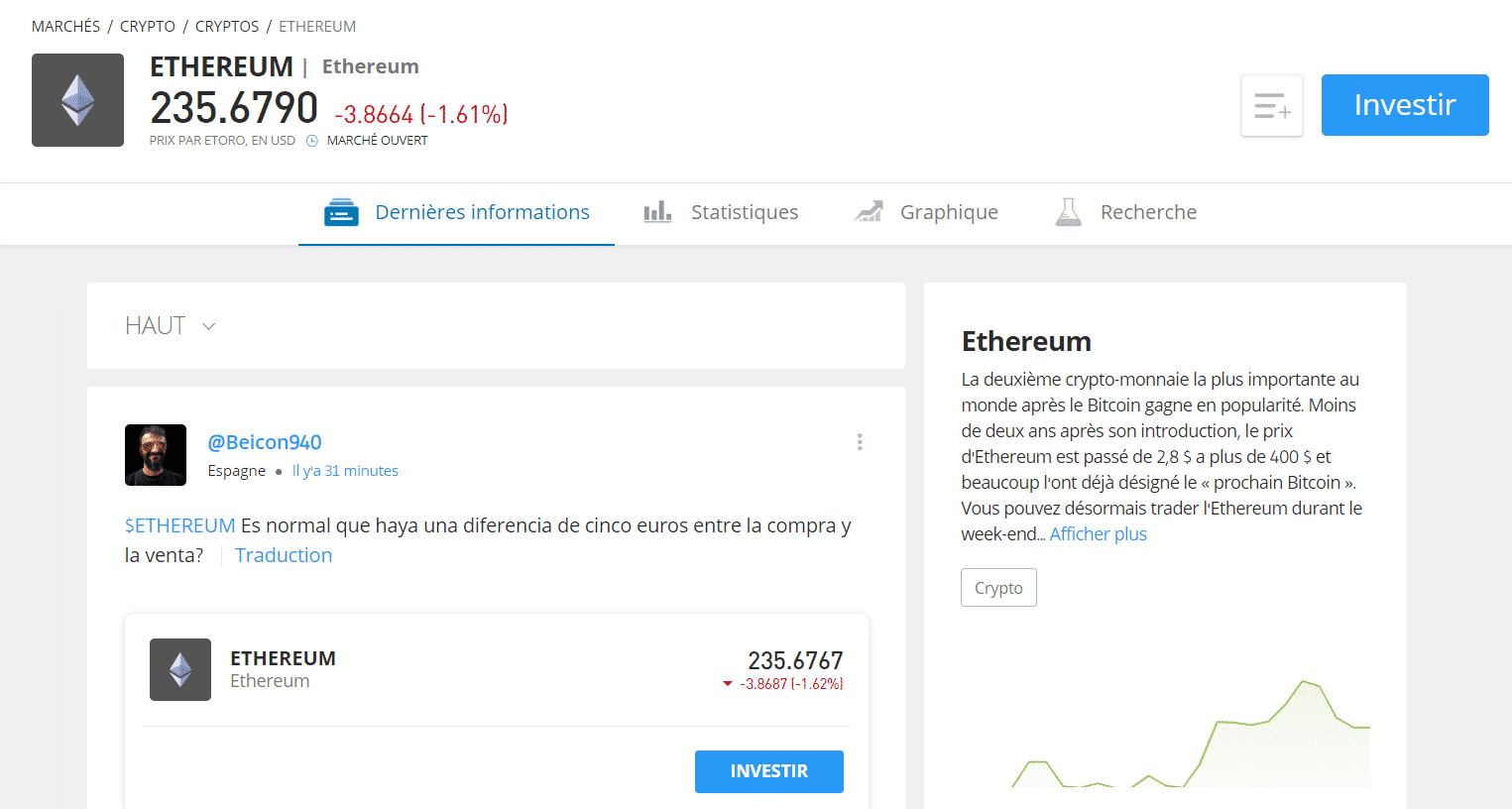Image resolution: width=1512 pixels, height=809 pixels.
Task: Open the 'Il y'a 31 minutes' post timestamp
Action: [345, 471]
